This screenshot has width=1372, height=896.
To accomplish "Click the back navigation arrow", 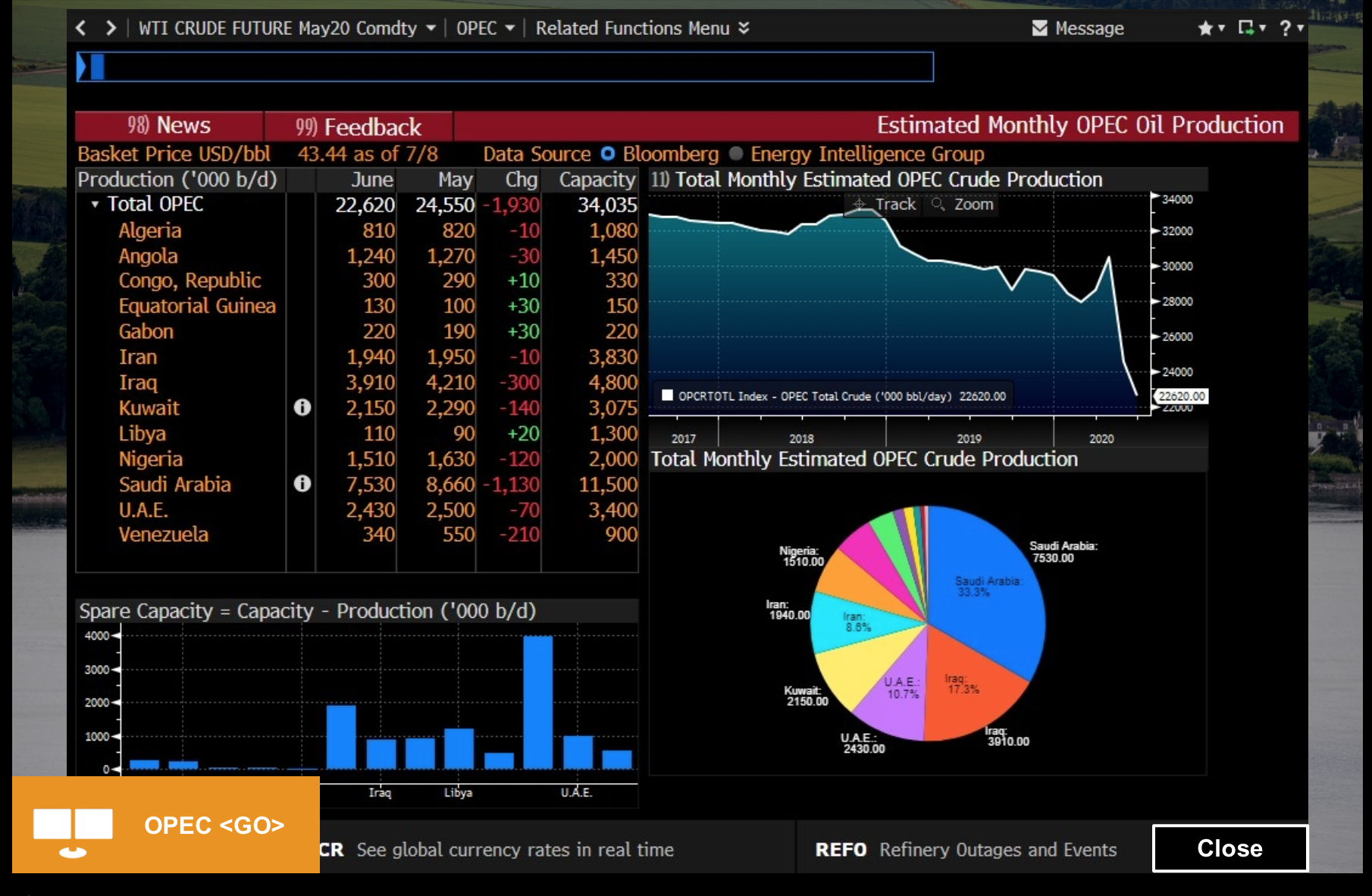I will pyautogui.click(x=80, y=28).
